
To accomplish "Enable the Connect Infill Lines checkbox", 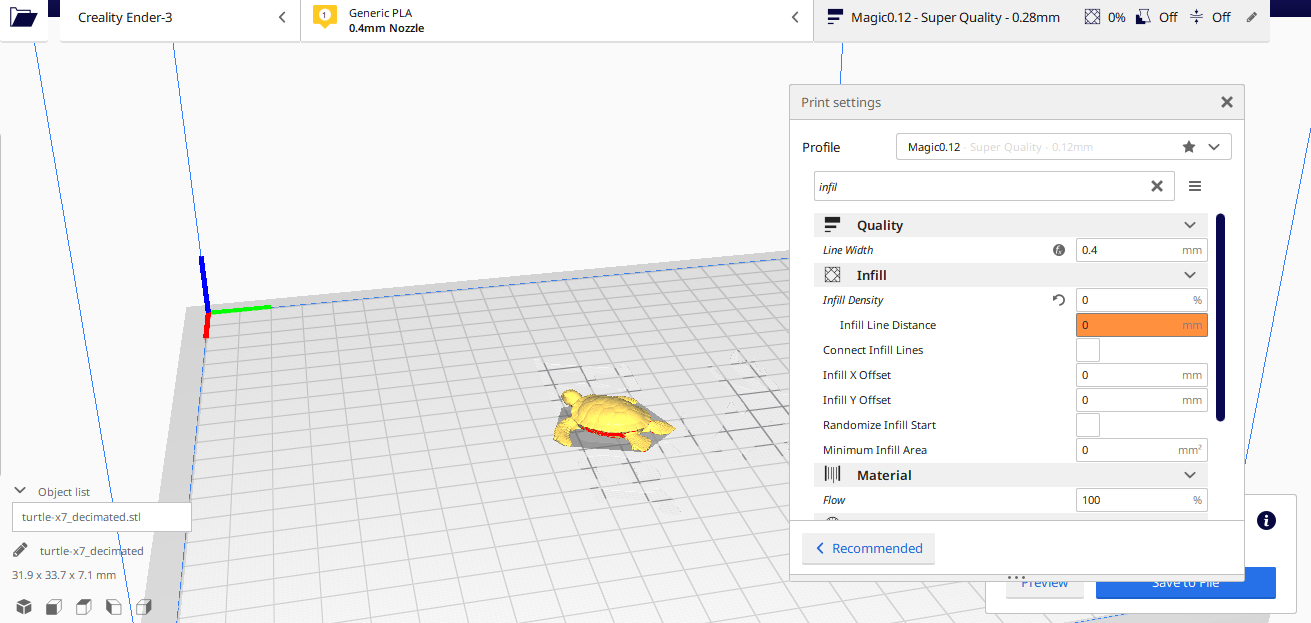I will (x=1087, y=350).
